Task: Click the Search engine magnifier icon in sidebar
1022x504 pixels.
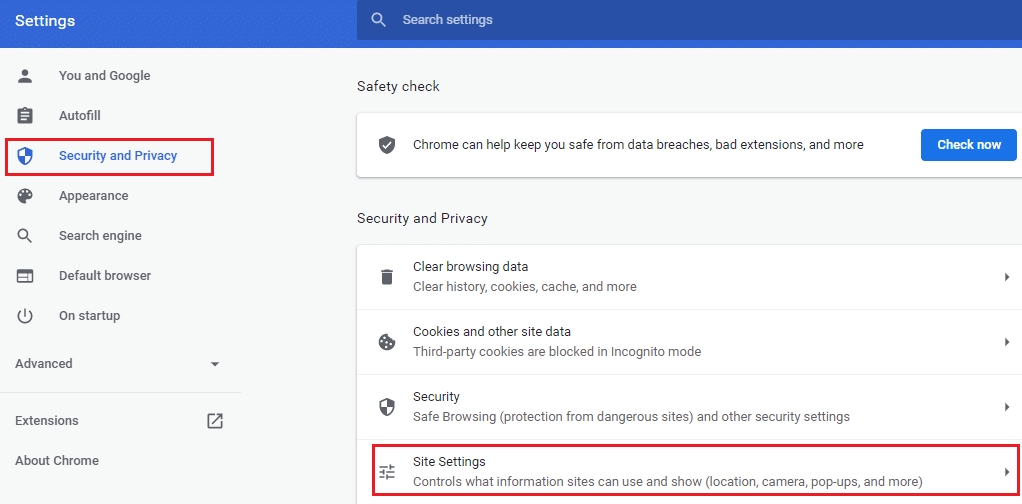Action: [x=25, y=235]
